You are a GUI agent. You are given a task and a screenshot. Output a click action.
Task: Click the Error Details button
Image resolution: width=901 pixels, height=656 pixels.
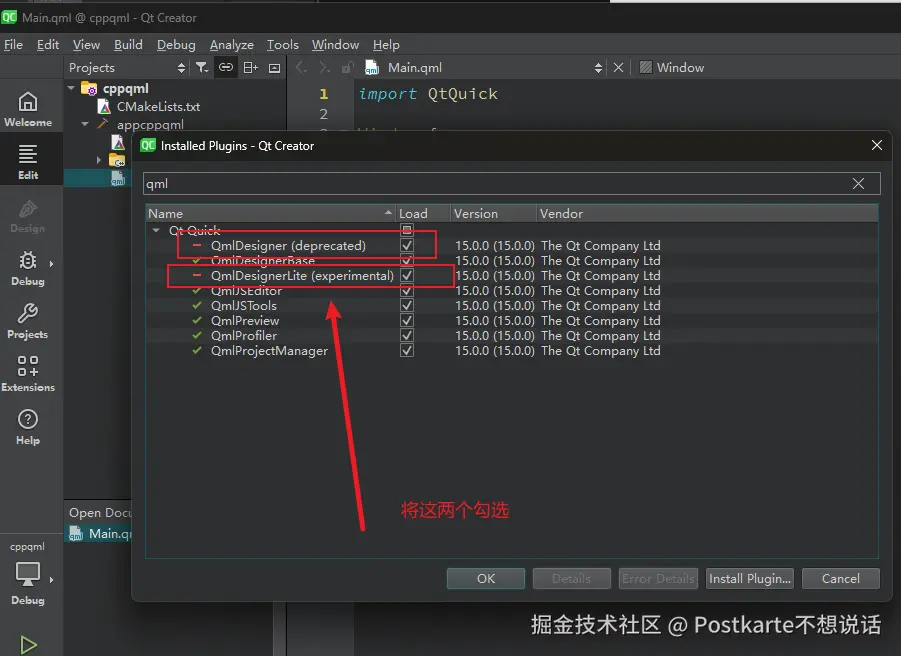[x=658, y=578]
